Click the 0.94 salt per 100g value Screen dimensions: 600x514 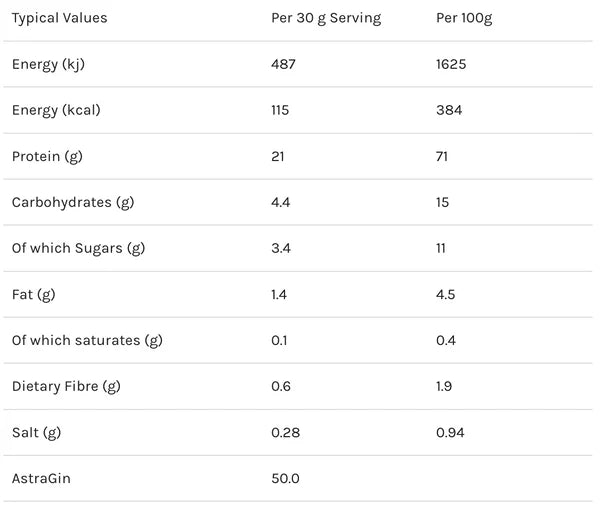[x=450, y=432]
